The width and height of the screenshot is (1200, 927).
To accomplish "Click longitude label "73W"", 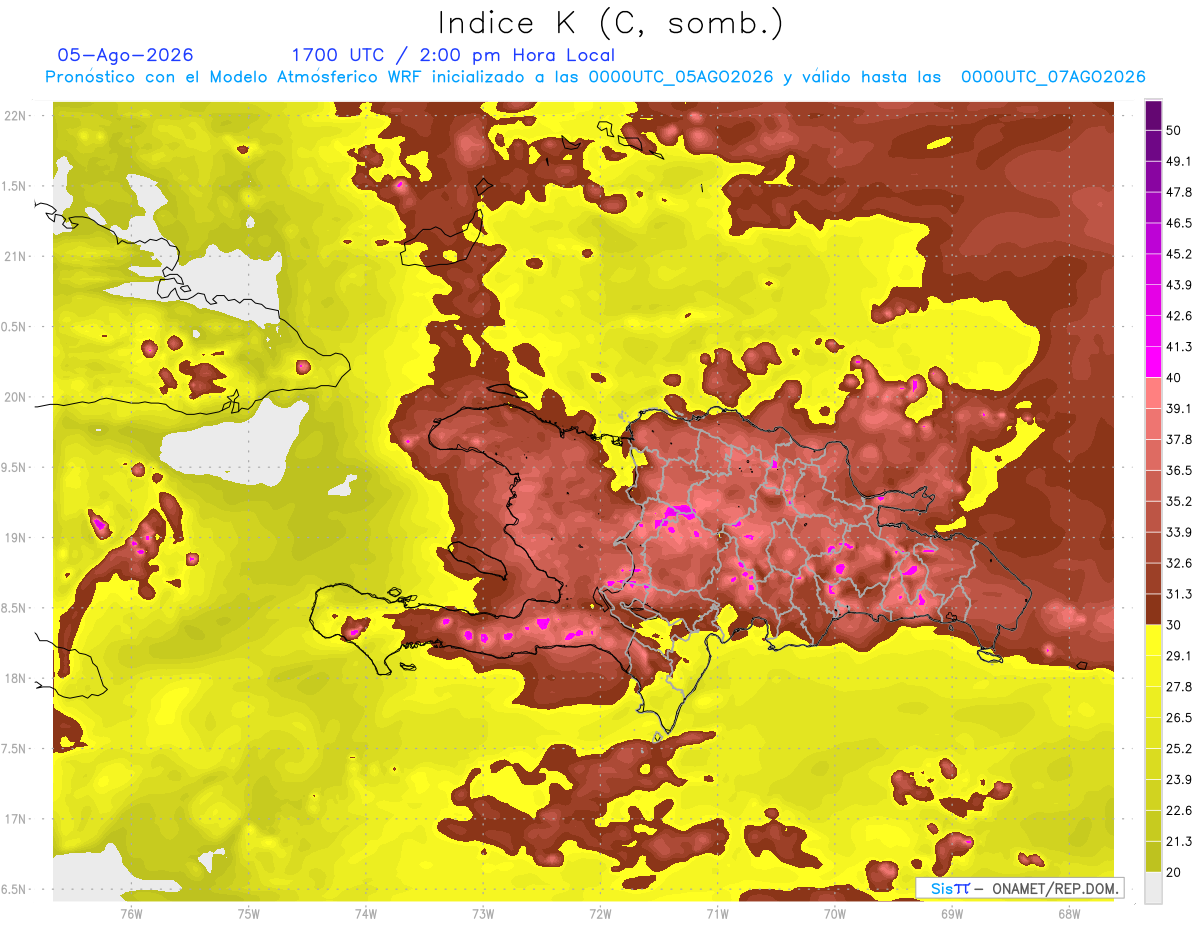I will [483, 913].
